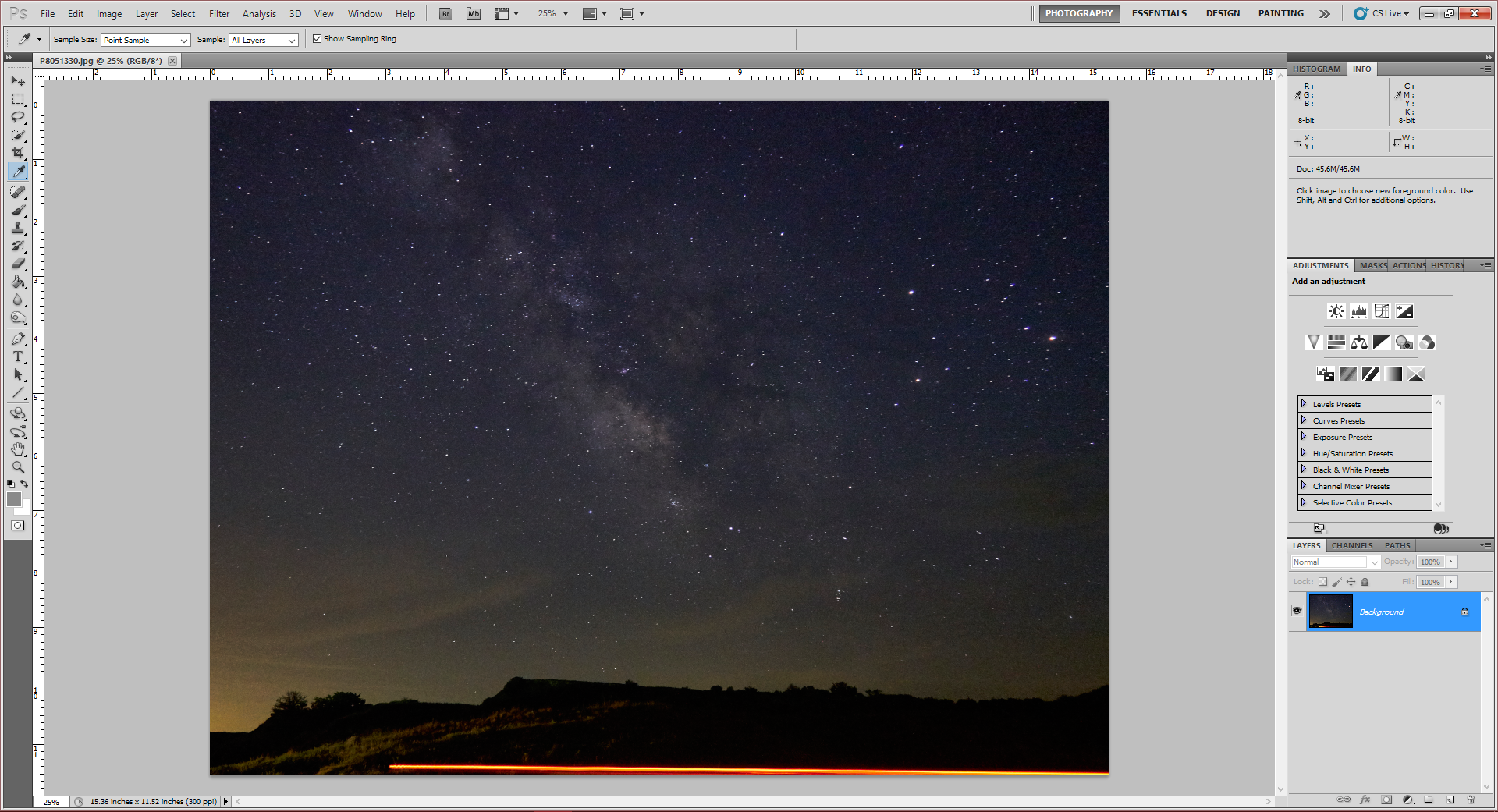Select the Paint Bucket tool

coord(18,282)
